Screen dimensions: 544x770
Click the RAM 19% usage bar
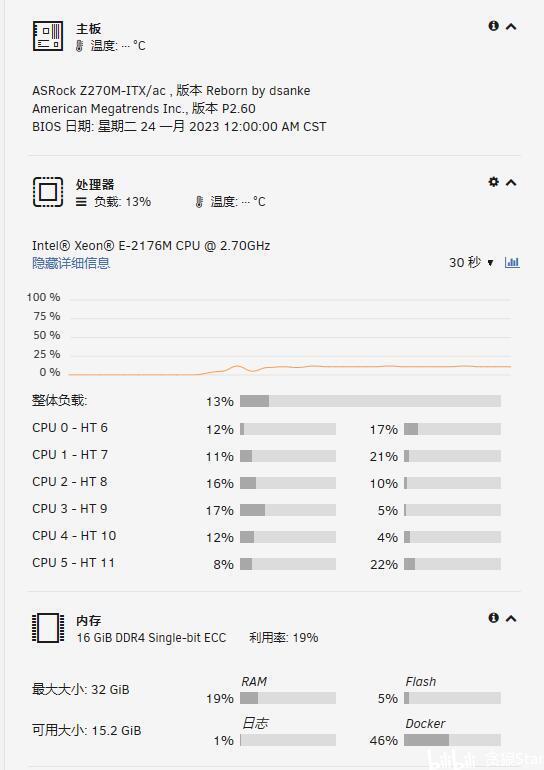[288, 698]
